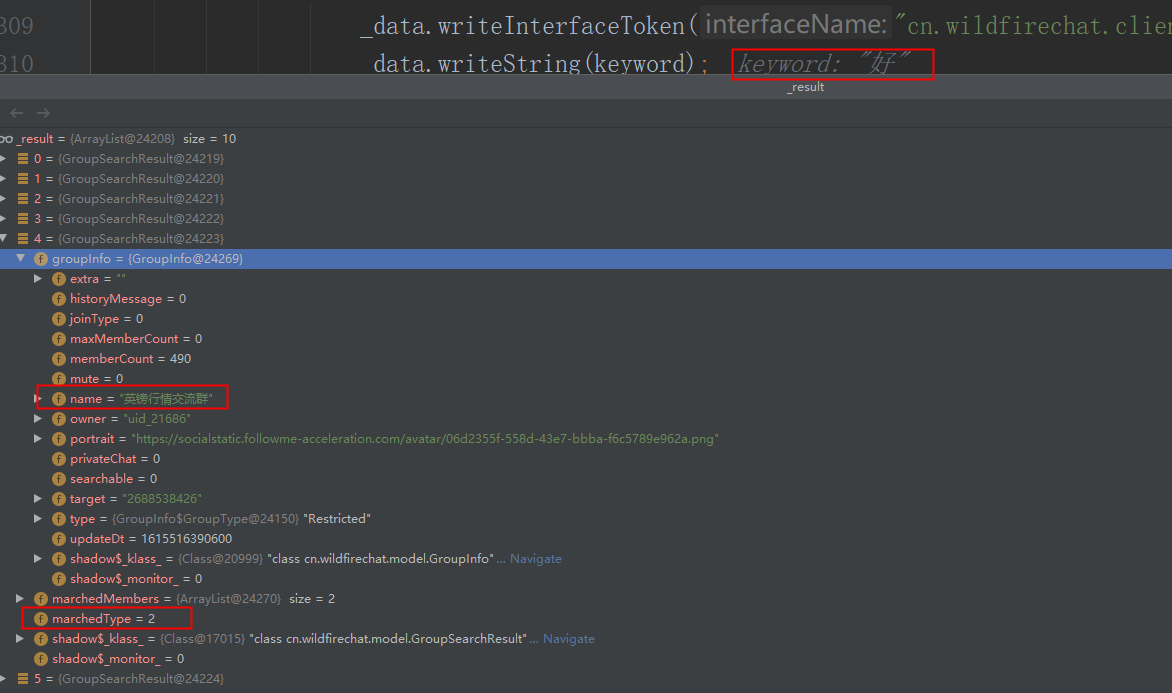Click the keyword inline value tooltip

[832, 63]
